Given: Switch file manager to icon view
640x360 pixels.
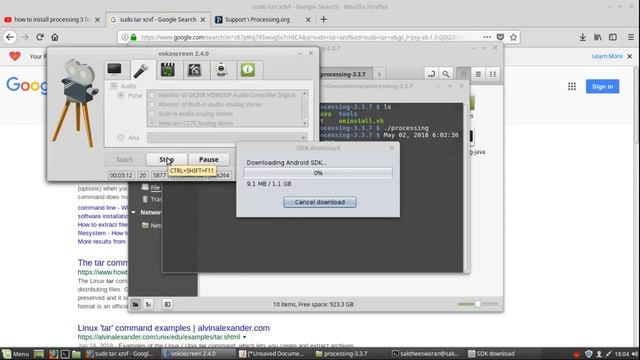Looking at the screenshot, I should [463, 74].
